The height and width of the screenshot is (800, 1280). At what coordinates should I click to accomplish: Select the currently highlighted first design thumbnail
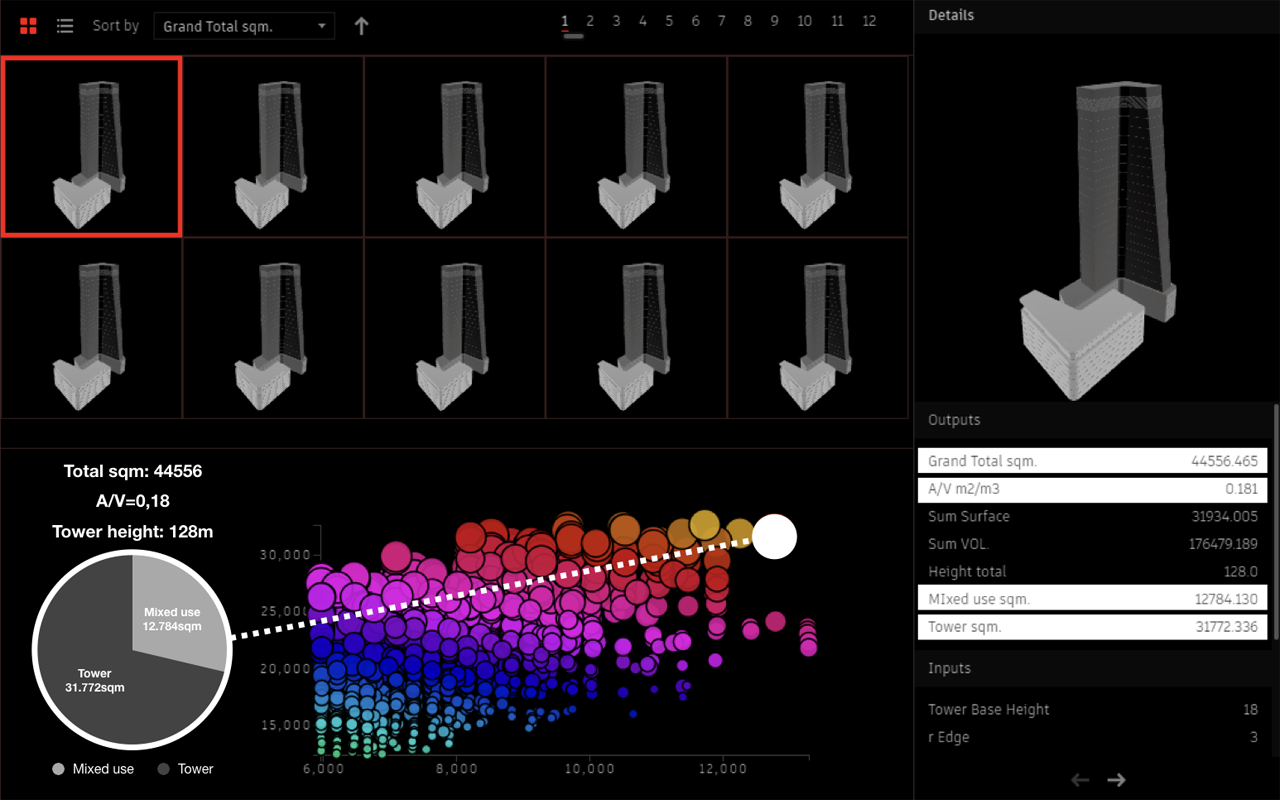[91, 146]
